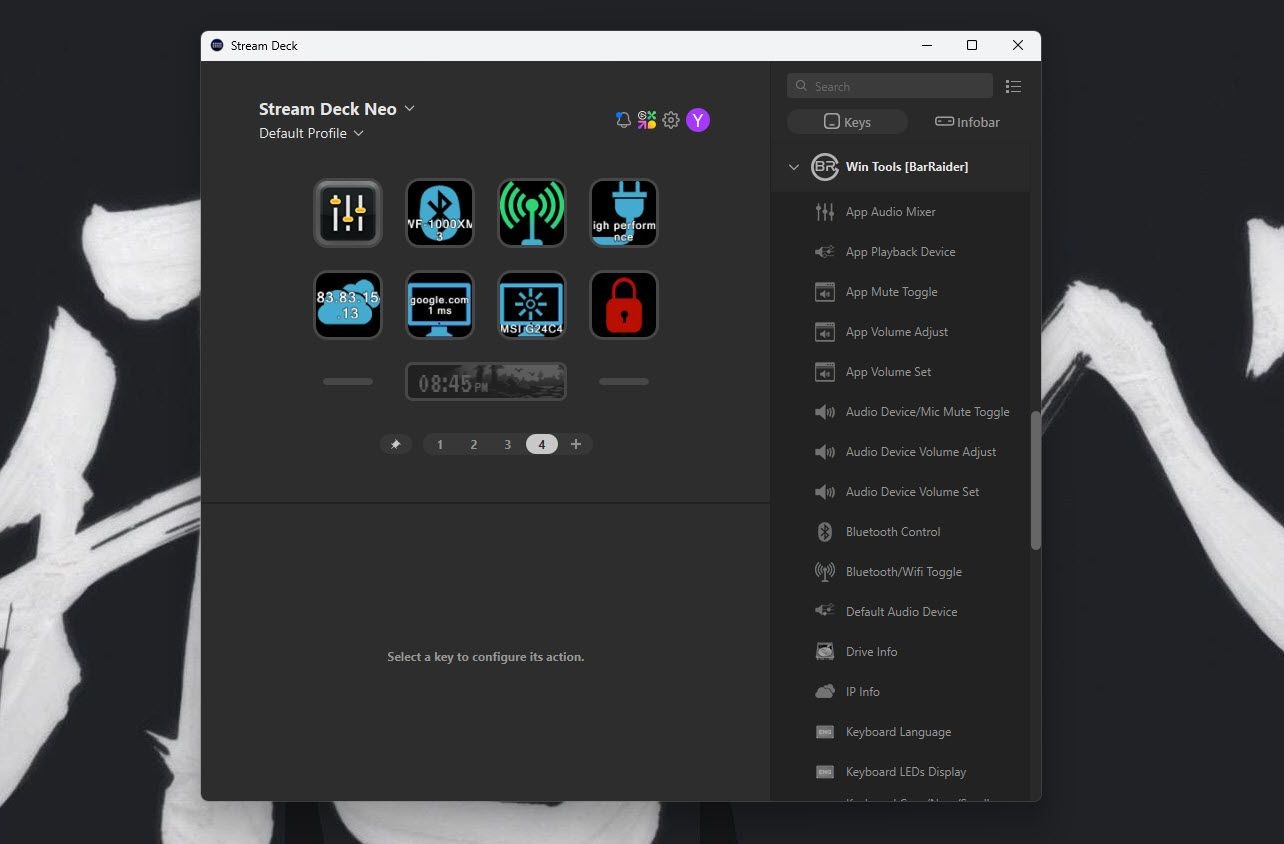Select the IP address cloud key
The height and width of the screenshot is (844, 1284).
click(348, 305)
